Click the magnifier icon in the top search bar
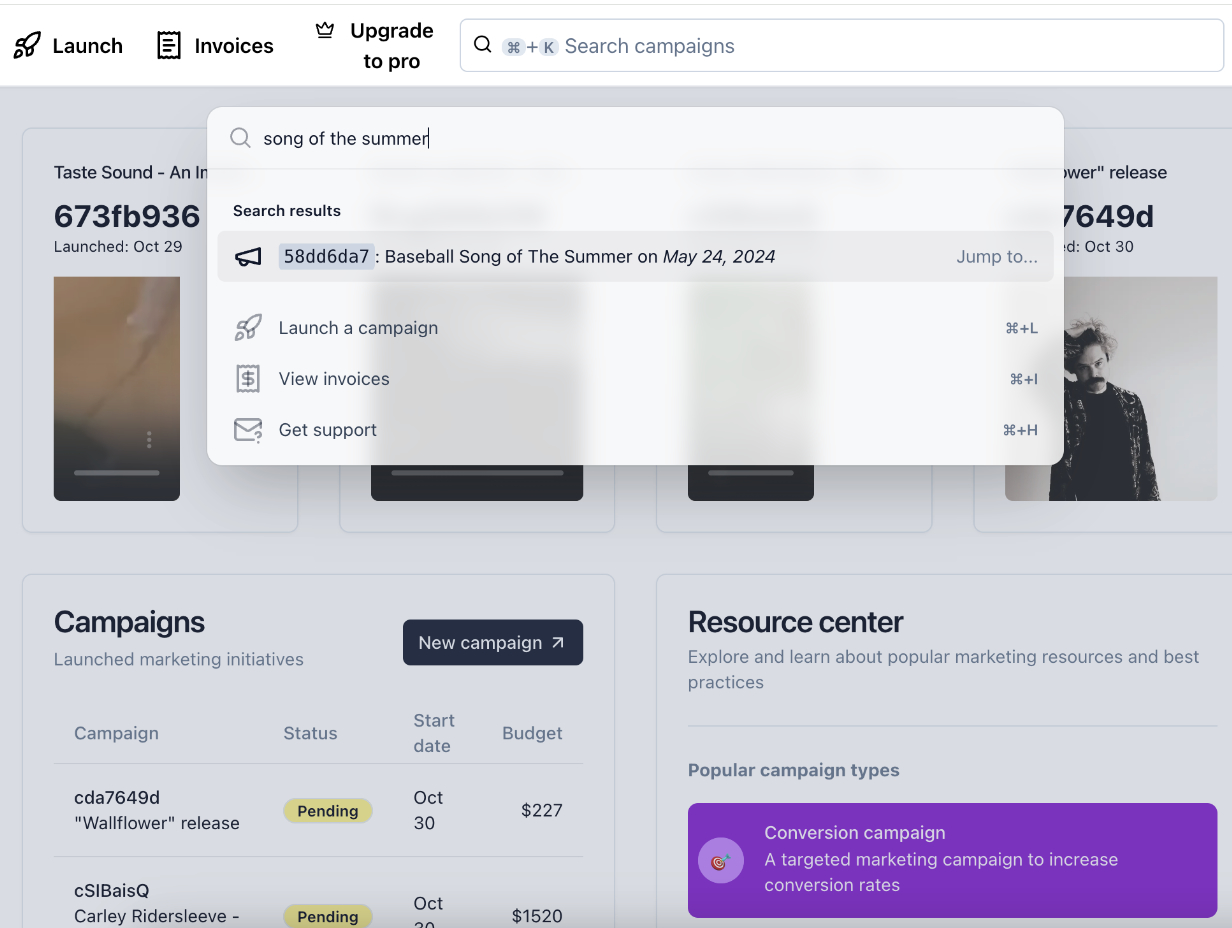1232x928 pixels. tap(483, 45)
